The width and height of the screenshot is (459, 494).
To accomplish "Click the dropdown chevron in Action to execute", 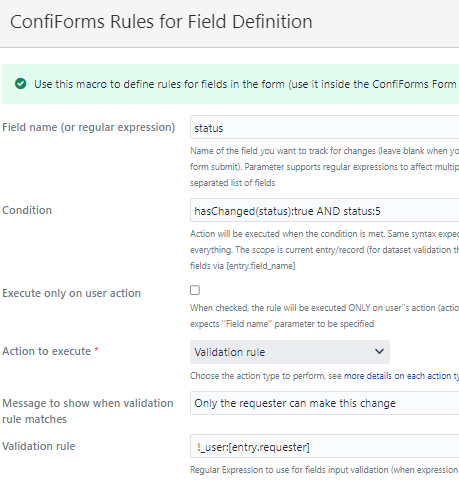I will (x=379, y=351).
